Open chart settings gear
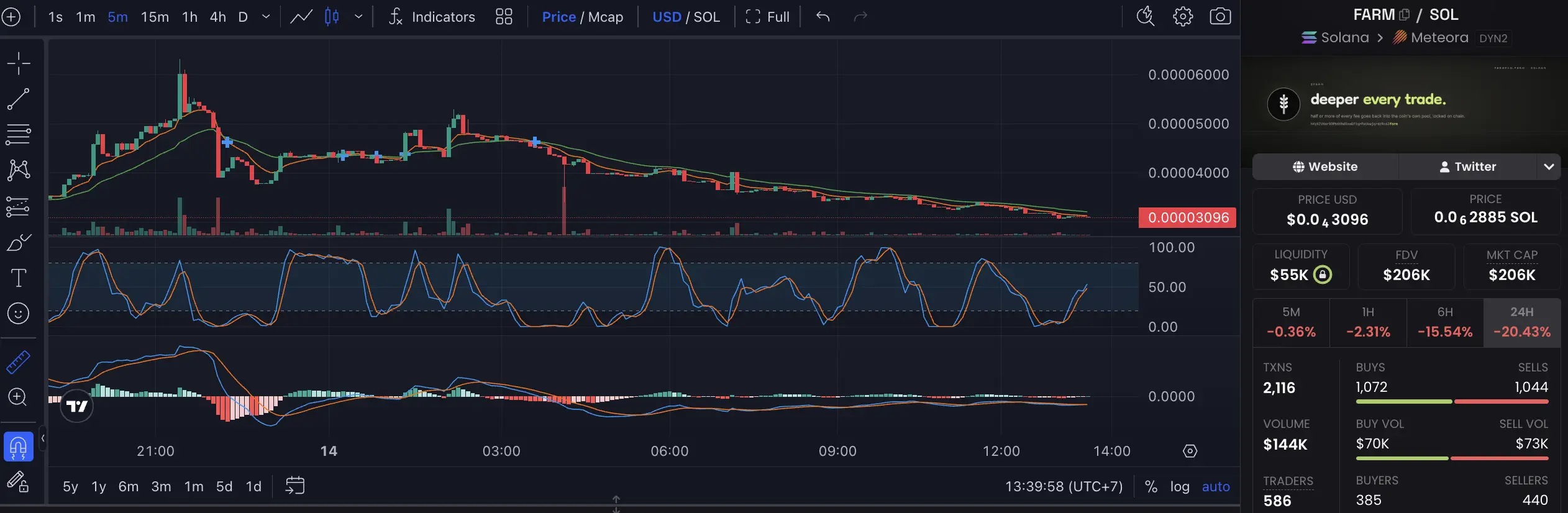Viewport: 1568px width, 513px height. pos(1183,17)
